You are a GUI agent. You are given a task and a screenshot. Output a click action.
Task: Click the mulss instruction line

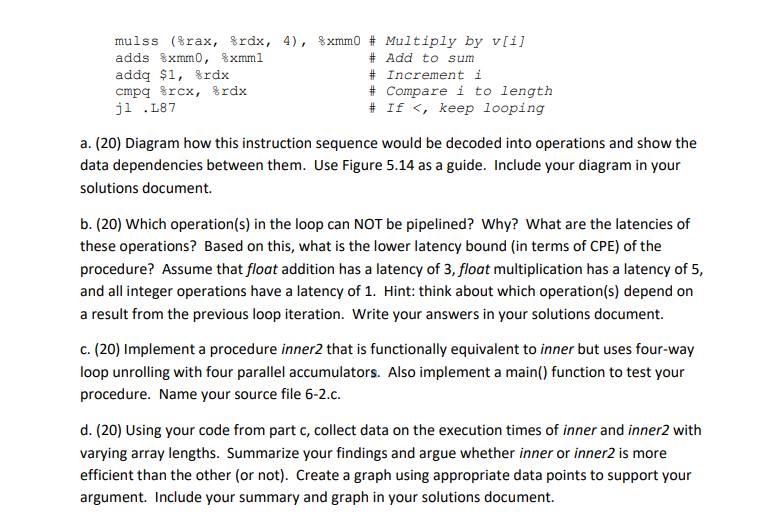[238, 41]
